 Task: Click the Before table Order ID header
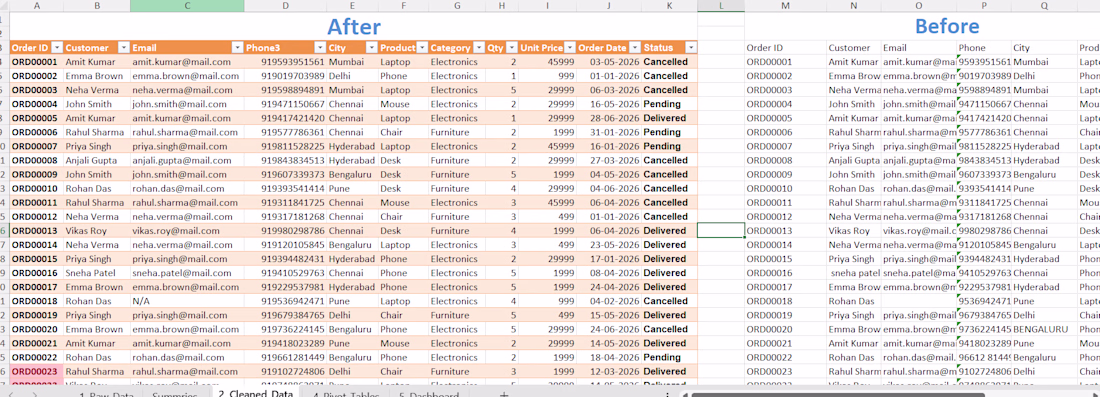pyautogui.click(x=786, y=48)
